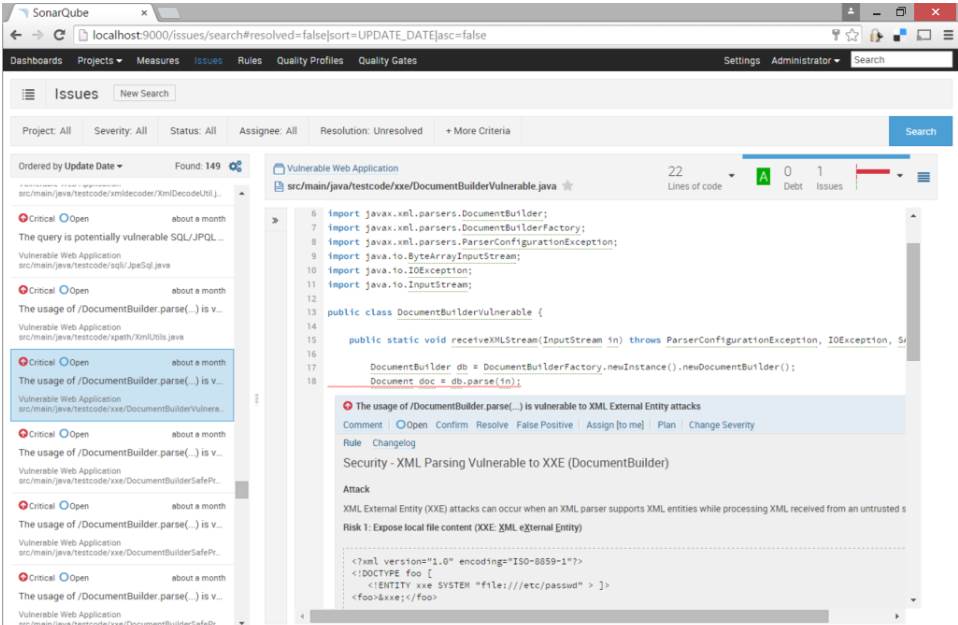Click the top navigation Search field
Viewport: 958px width, 625px height.
pos(900,60)
